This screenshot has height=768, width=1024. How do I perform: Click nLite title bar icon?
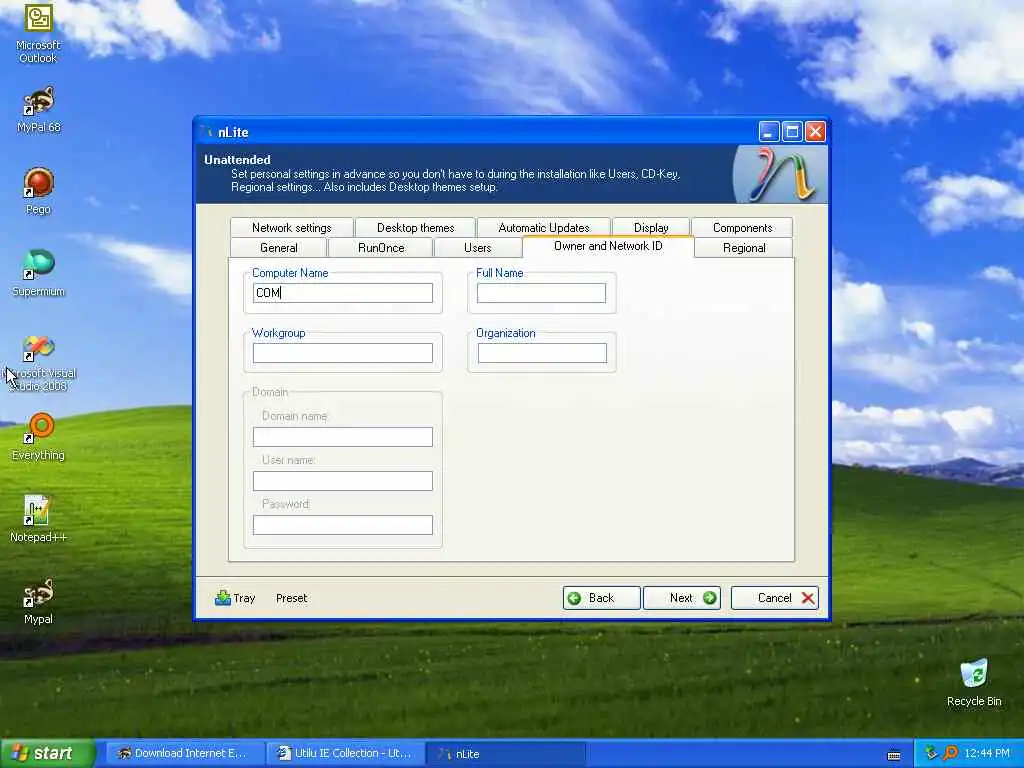(208, 132)
